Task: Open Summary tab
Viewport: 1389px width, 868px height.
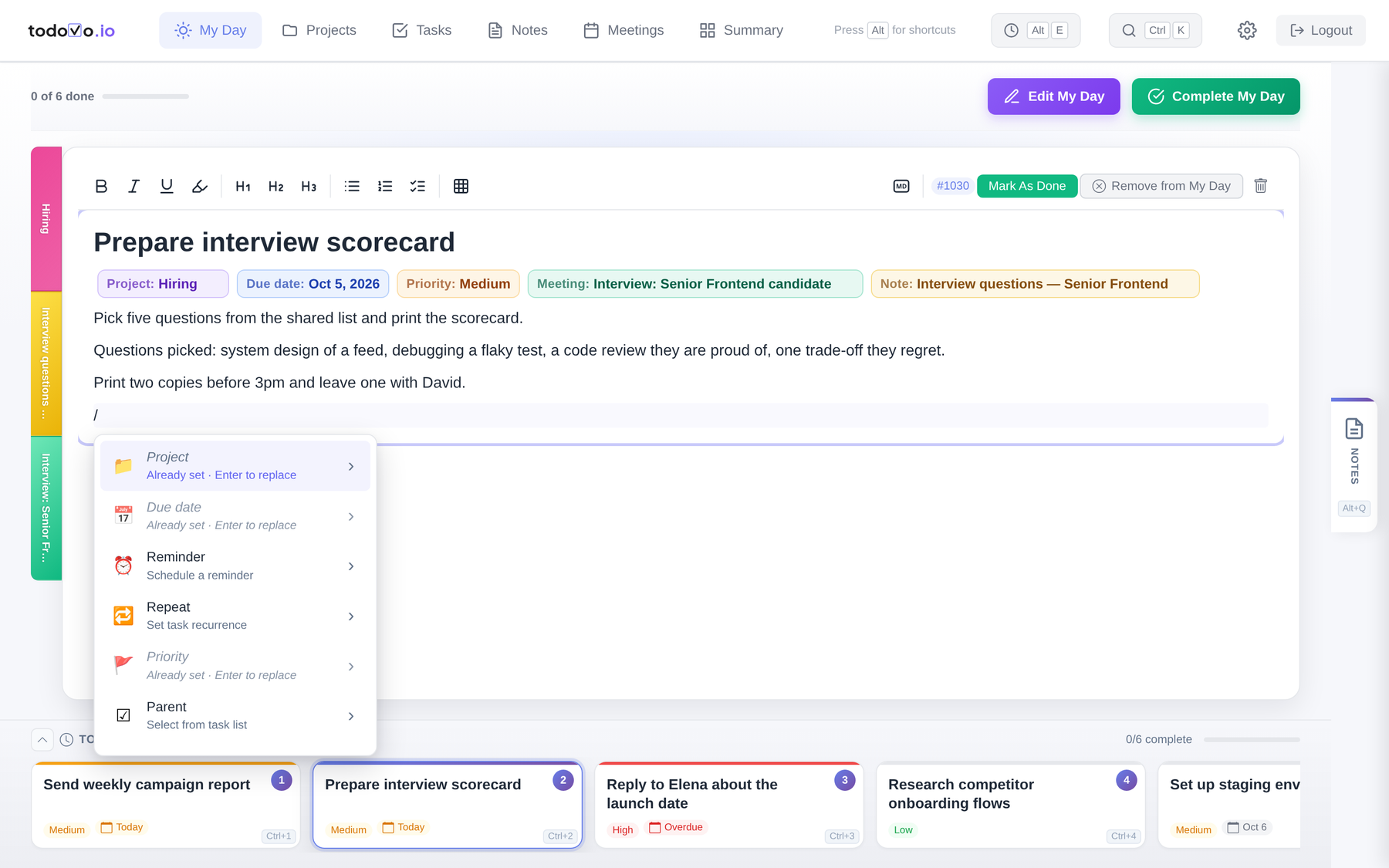Action: 742,30
